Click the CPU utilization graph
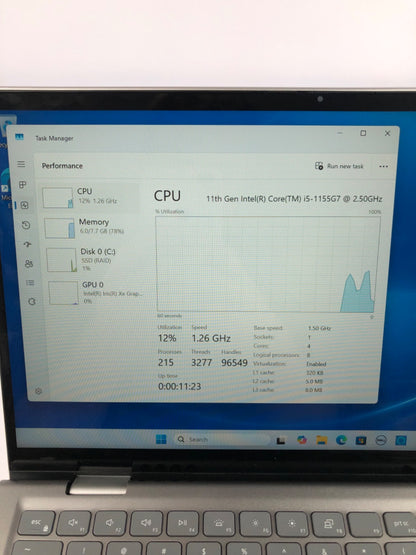This screenshot has height=555, width=416. point(268,264)
